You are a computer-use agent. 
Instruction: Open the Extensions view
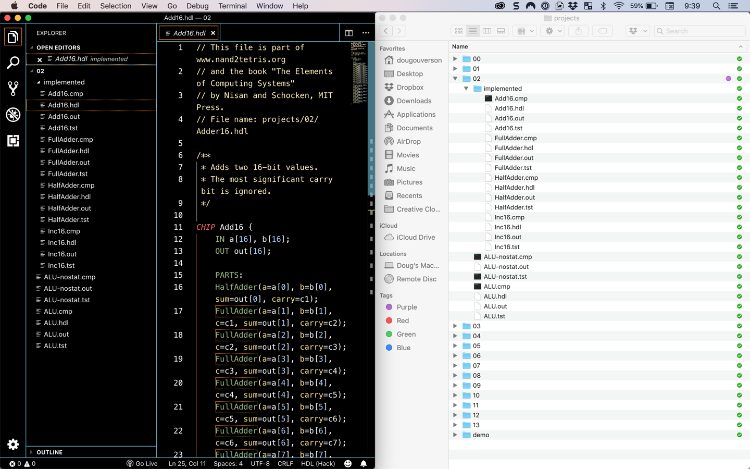point(13,141)
